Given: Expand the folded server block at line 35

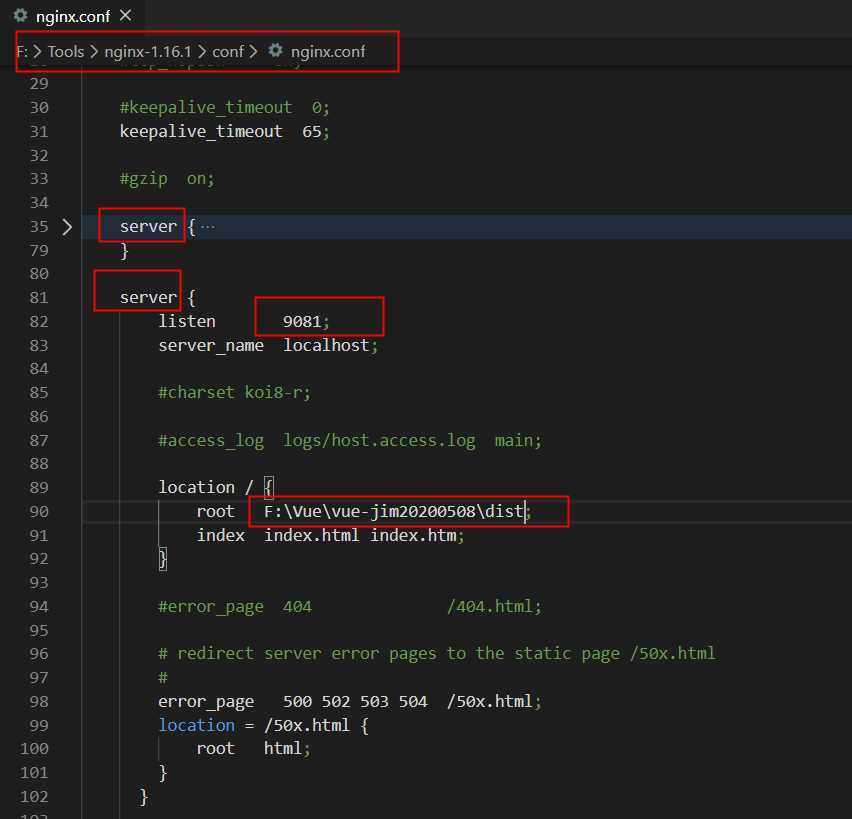Looking at the screenshot, I should 67,227.
